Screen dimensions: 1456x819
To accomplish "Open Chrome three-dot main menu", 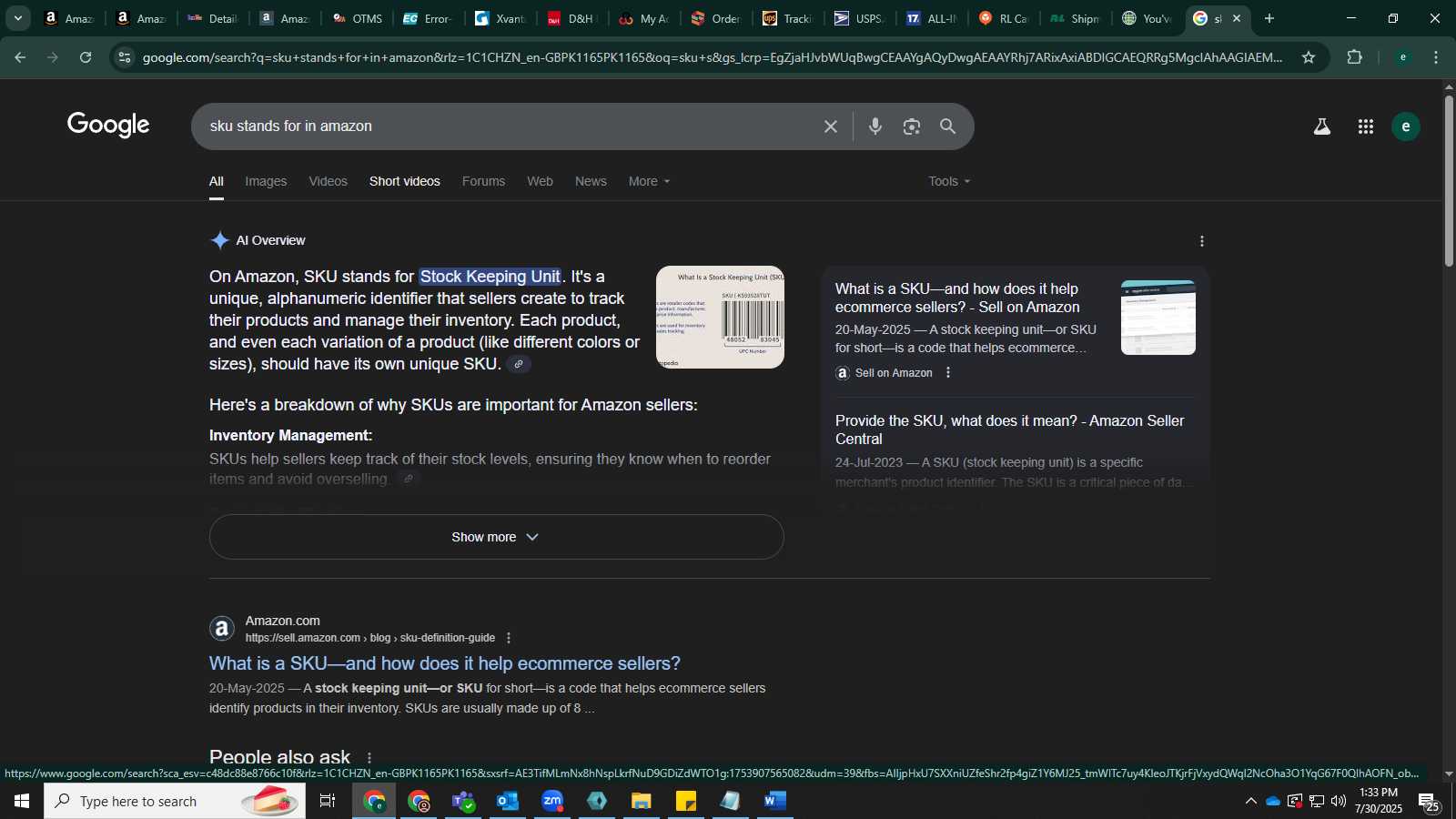I will coord(1436,57).
